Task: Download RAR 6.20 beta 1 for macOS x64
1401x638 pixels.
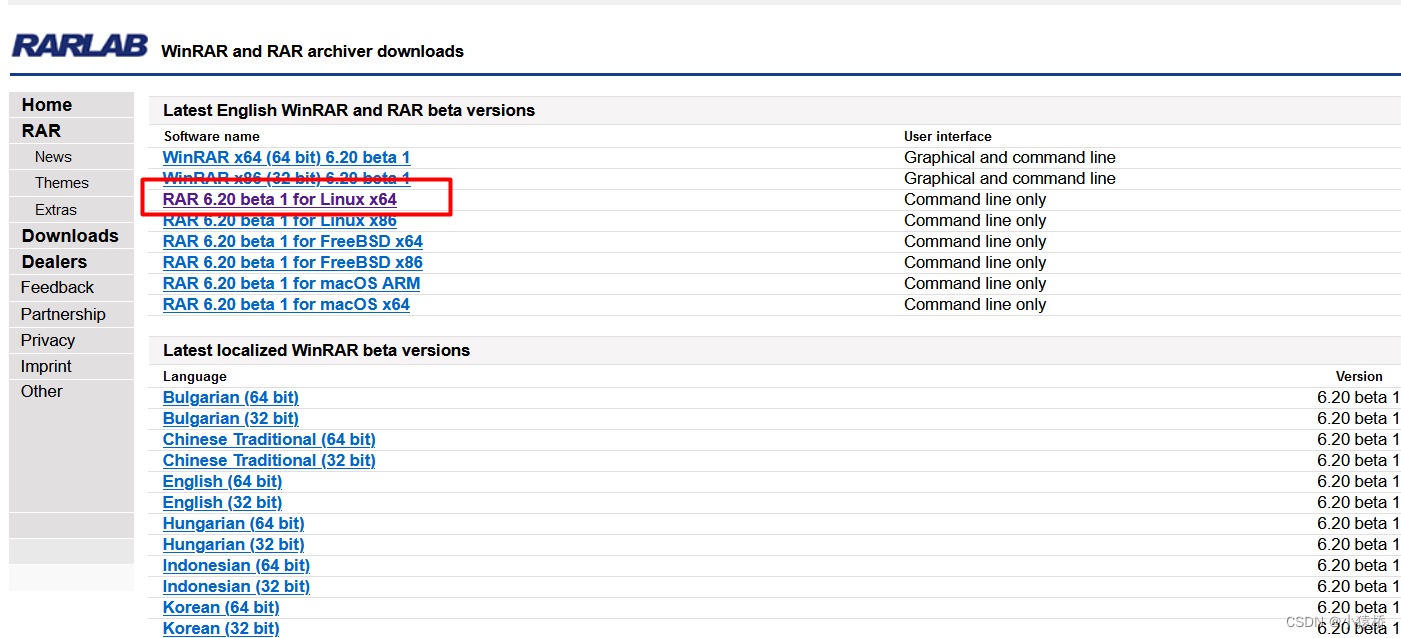Action: point(286,305)
